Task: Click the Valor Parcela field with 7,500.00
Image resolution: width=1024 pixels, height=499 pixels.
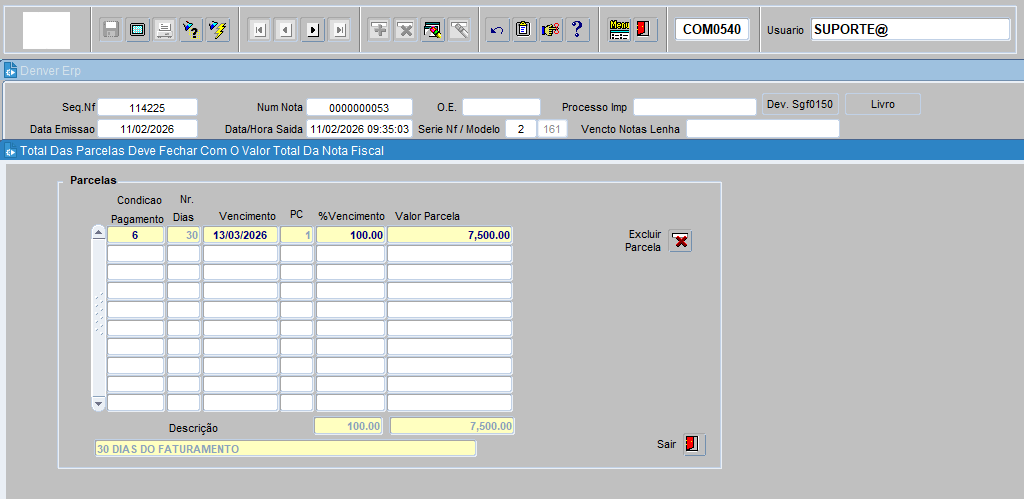Action: 450,235
